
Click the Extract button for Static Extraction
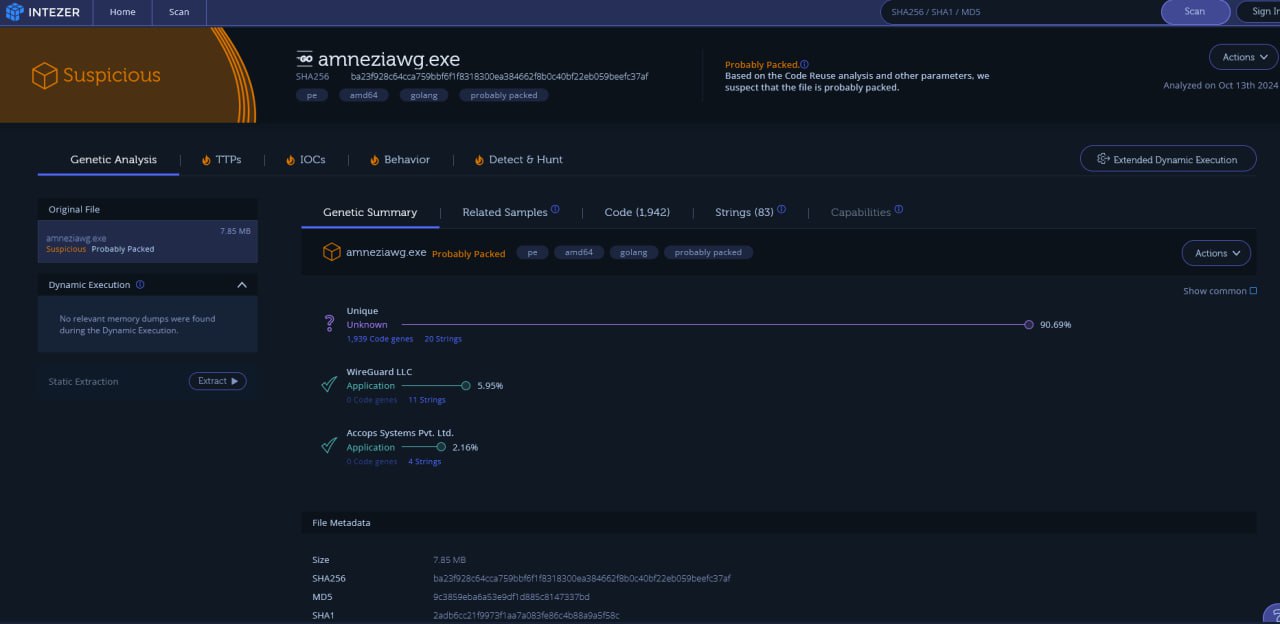(x=217, y=381)
